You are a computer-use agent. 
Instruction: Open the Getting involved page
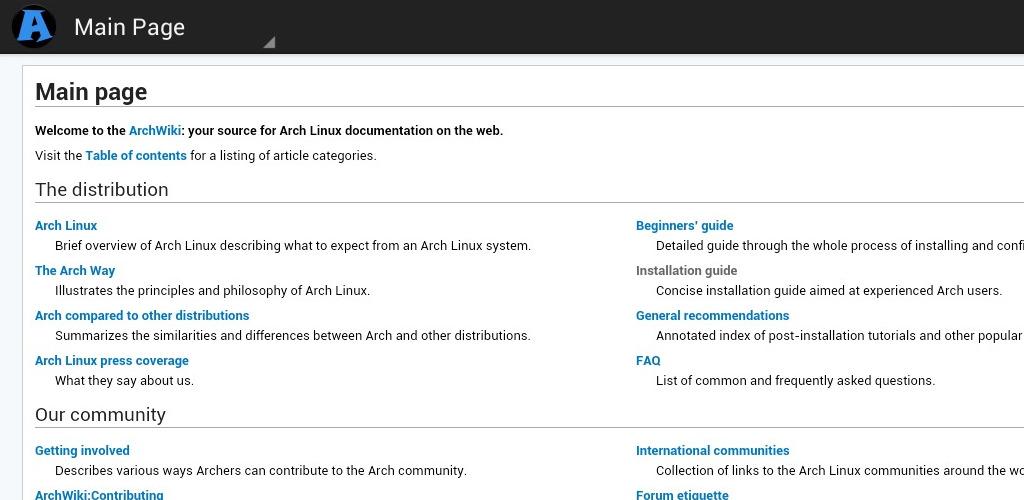tap(82, 451)
